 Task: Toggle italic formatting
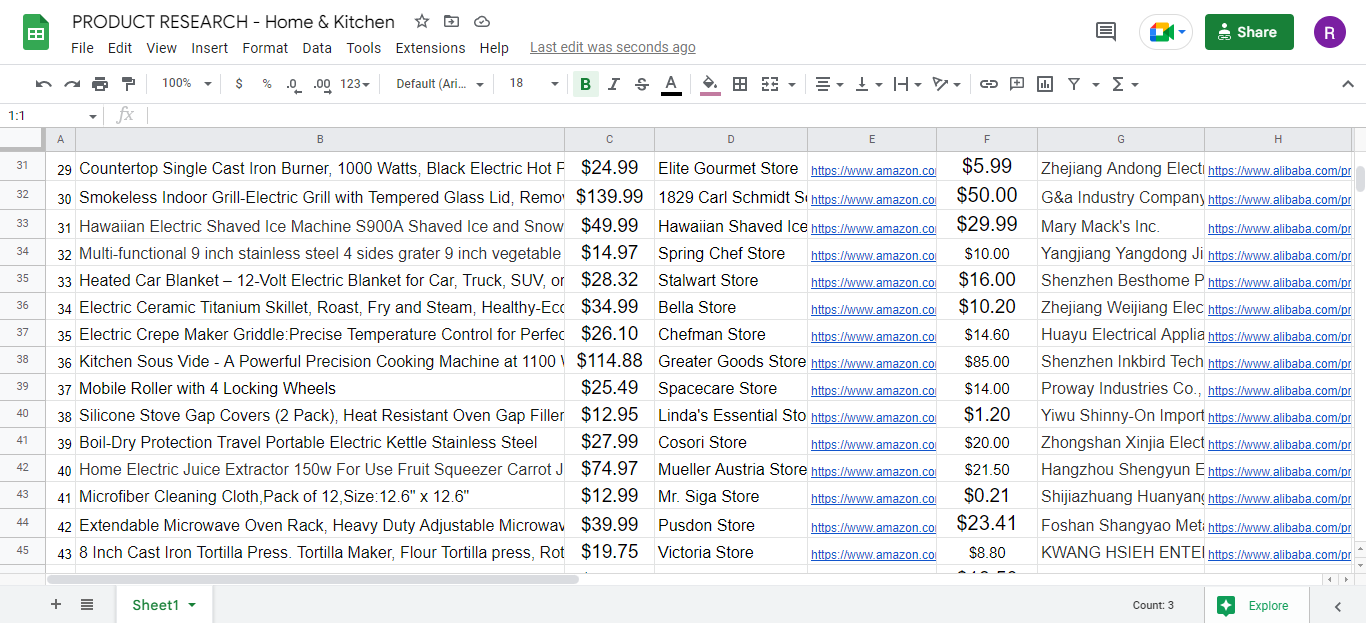point(613,84)
